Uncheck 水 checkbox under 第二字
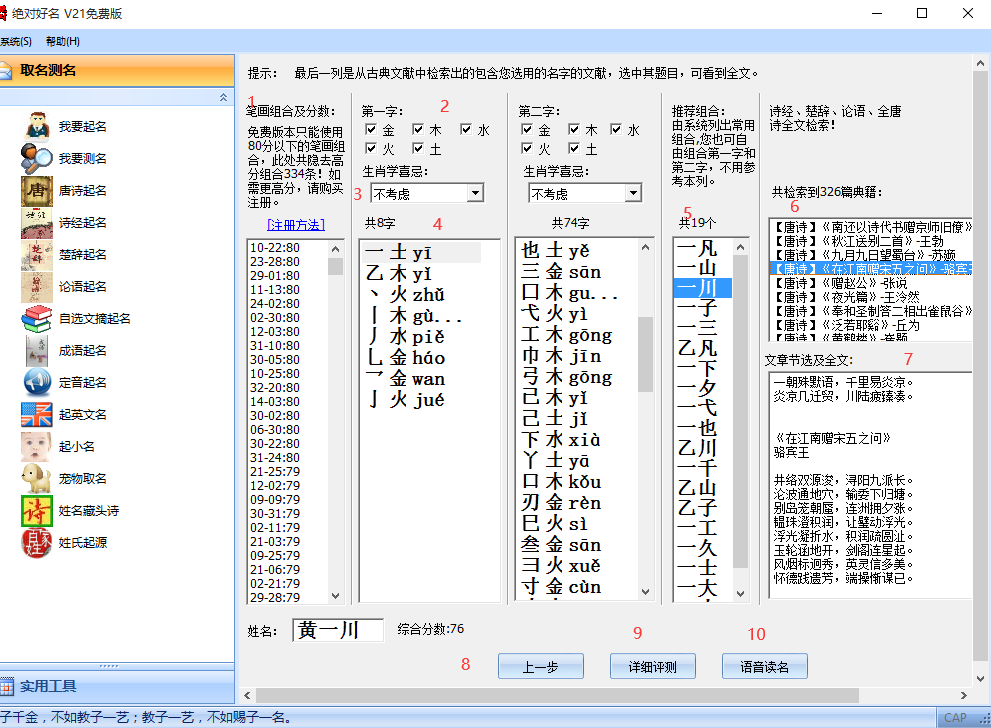 click(617, 130)
